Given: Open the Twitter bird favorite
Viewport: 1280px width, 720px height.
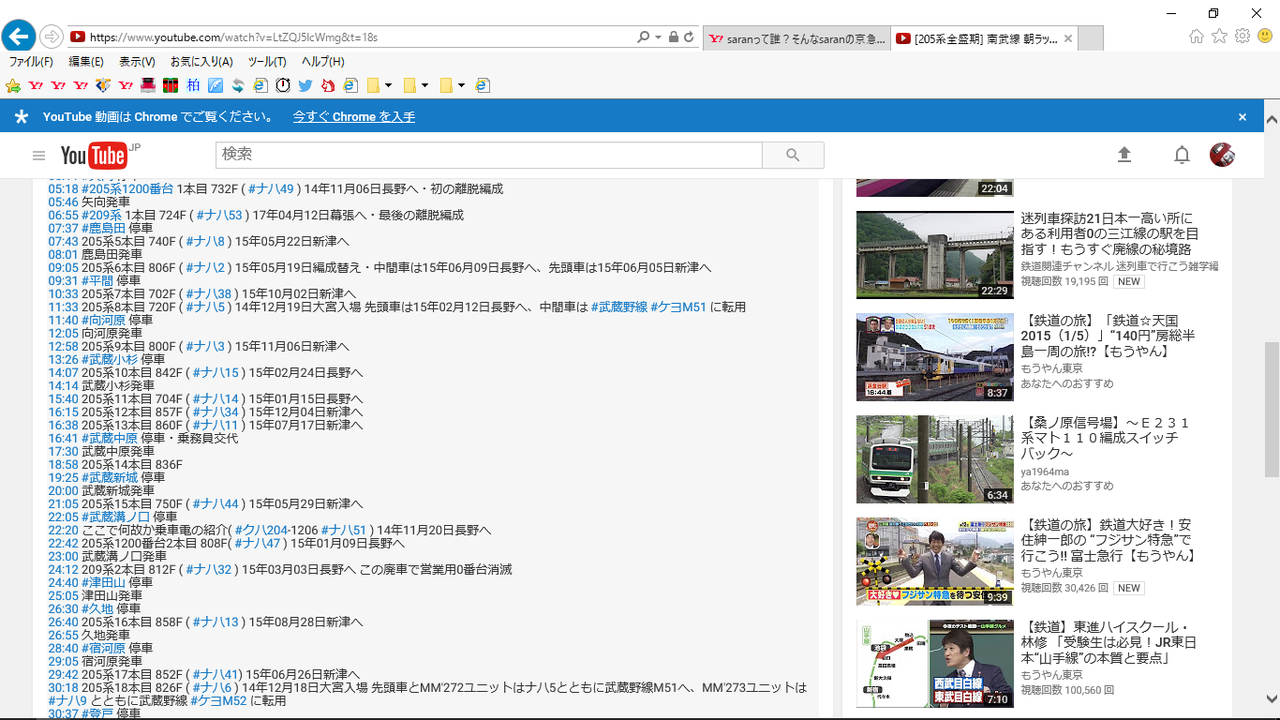Looking at the screenshot, I should (x=305, y=86).
